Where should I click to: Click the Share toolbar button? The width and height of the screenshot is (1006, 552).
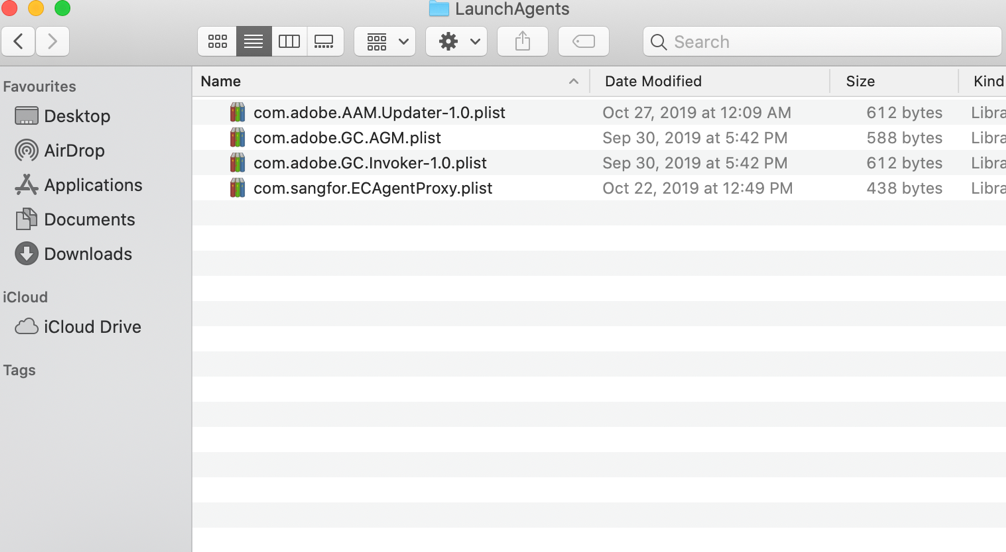522,42
